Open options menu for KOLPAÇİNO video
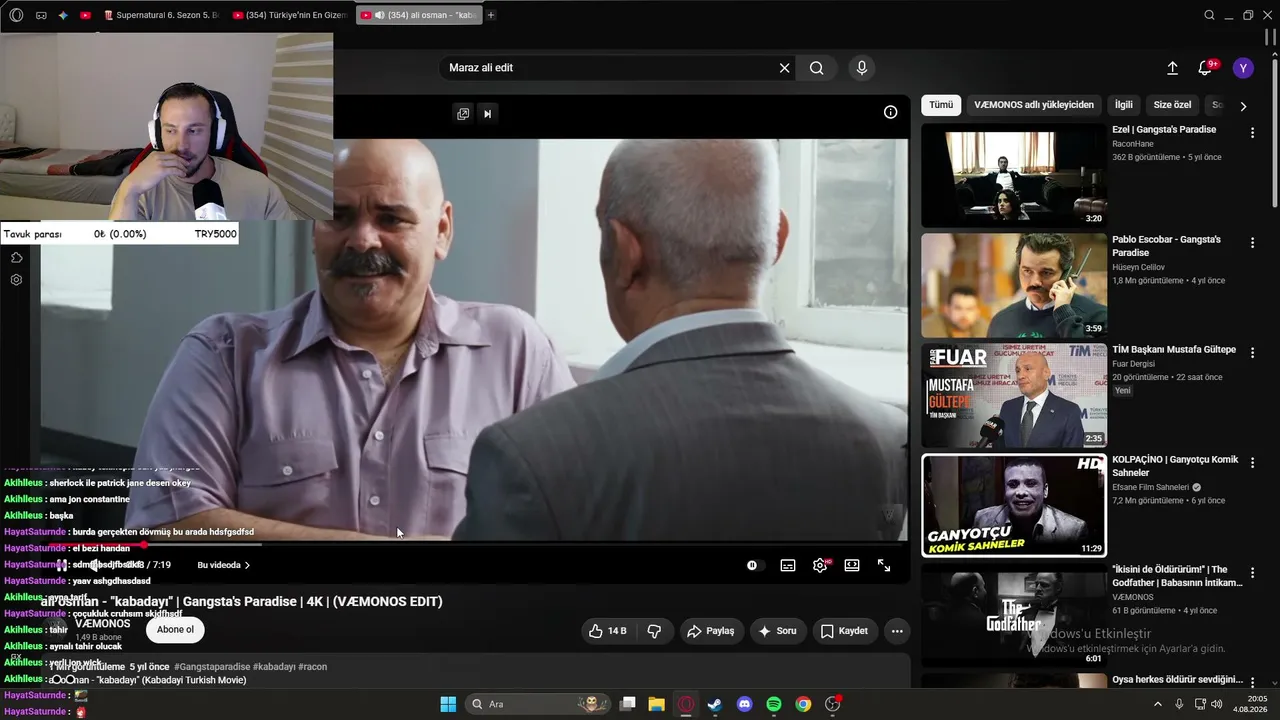Image resolution: width=1280 pixels, height=720 pixels. coord(1252,462)
